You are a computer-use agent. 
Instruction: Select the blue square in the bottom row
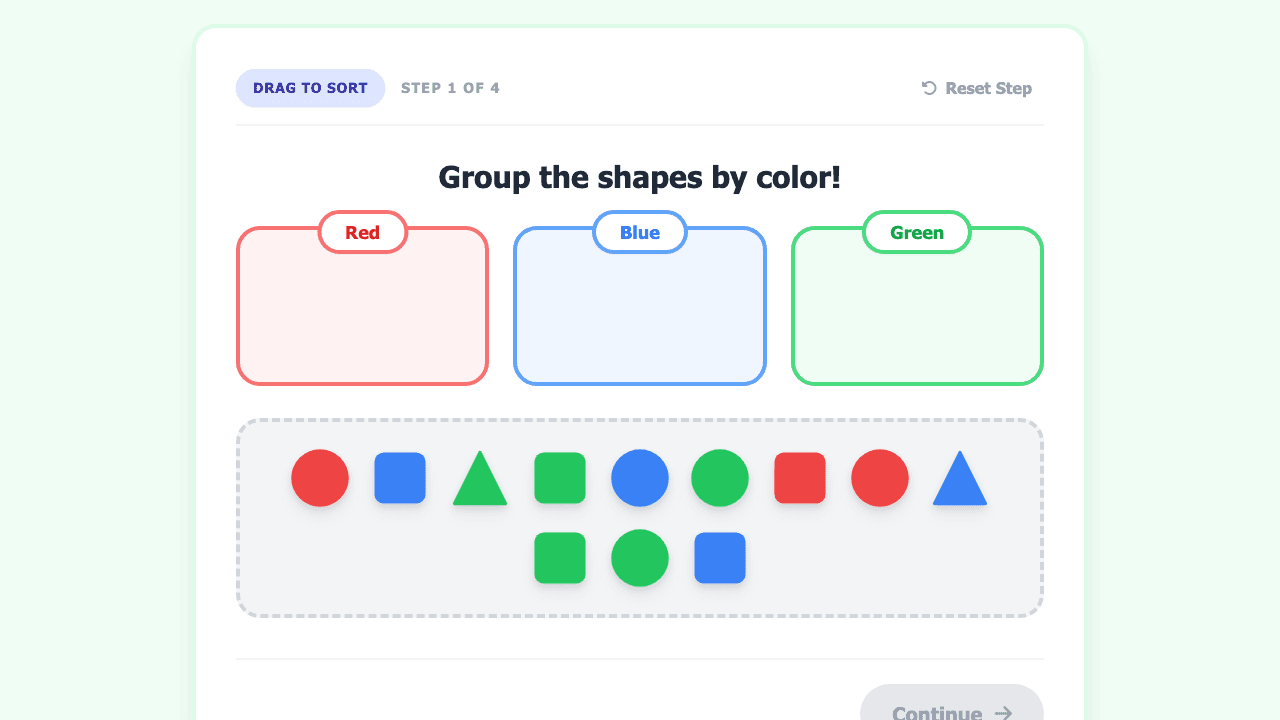[720, 558]
